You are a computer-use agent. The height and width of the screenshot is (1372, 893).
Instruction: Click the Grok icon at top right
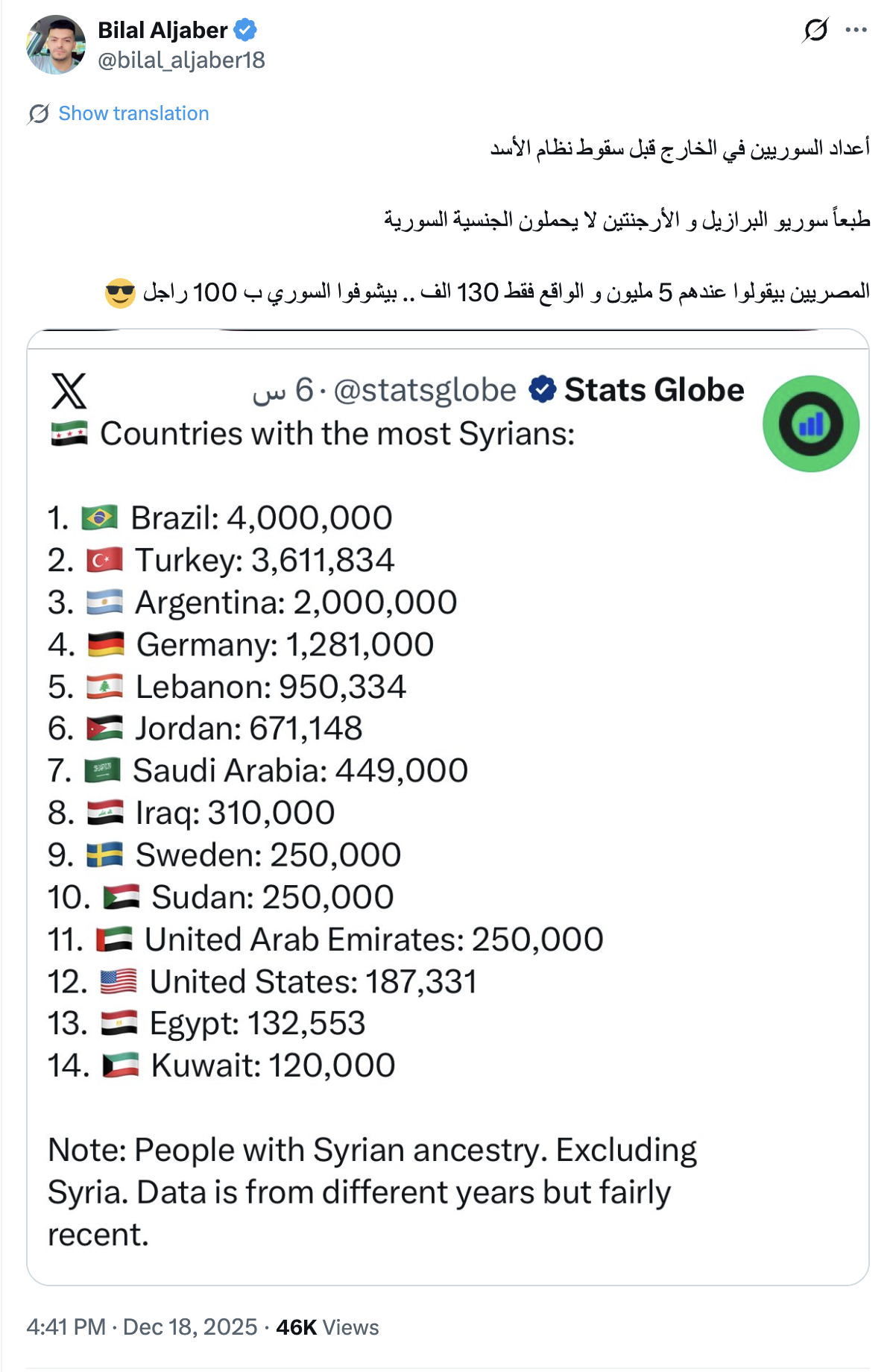pos(815,31)
